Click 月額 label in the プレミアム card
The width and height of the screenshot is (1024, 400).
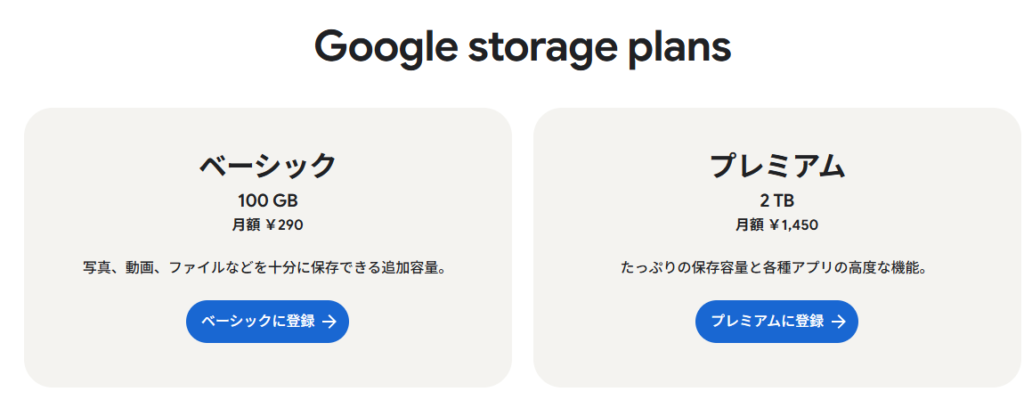click(749, 225)
